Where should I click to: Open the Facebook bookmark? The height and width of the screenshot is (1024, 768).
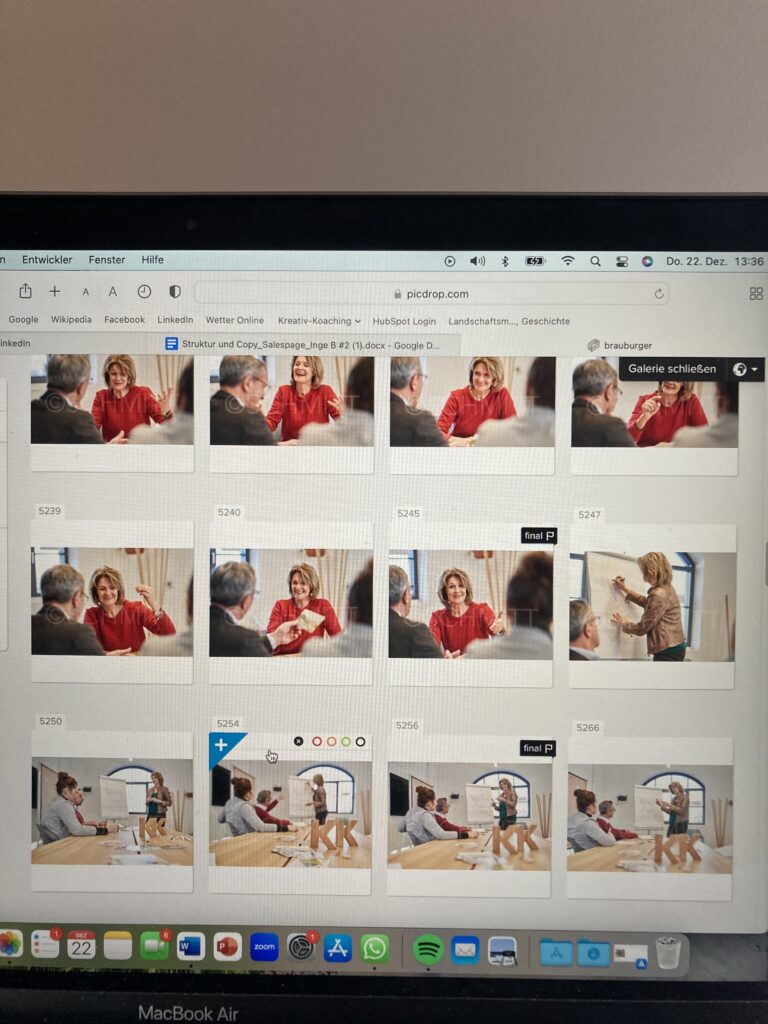[x=124, y=319]
